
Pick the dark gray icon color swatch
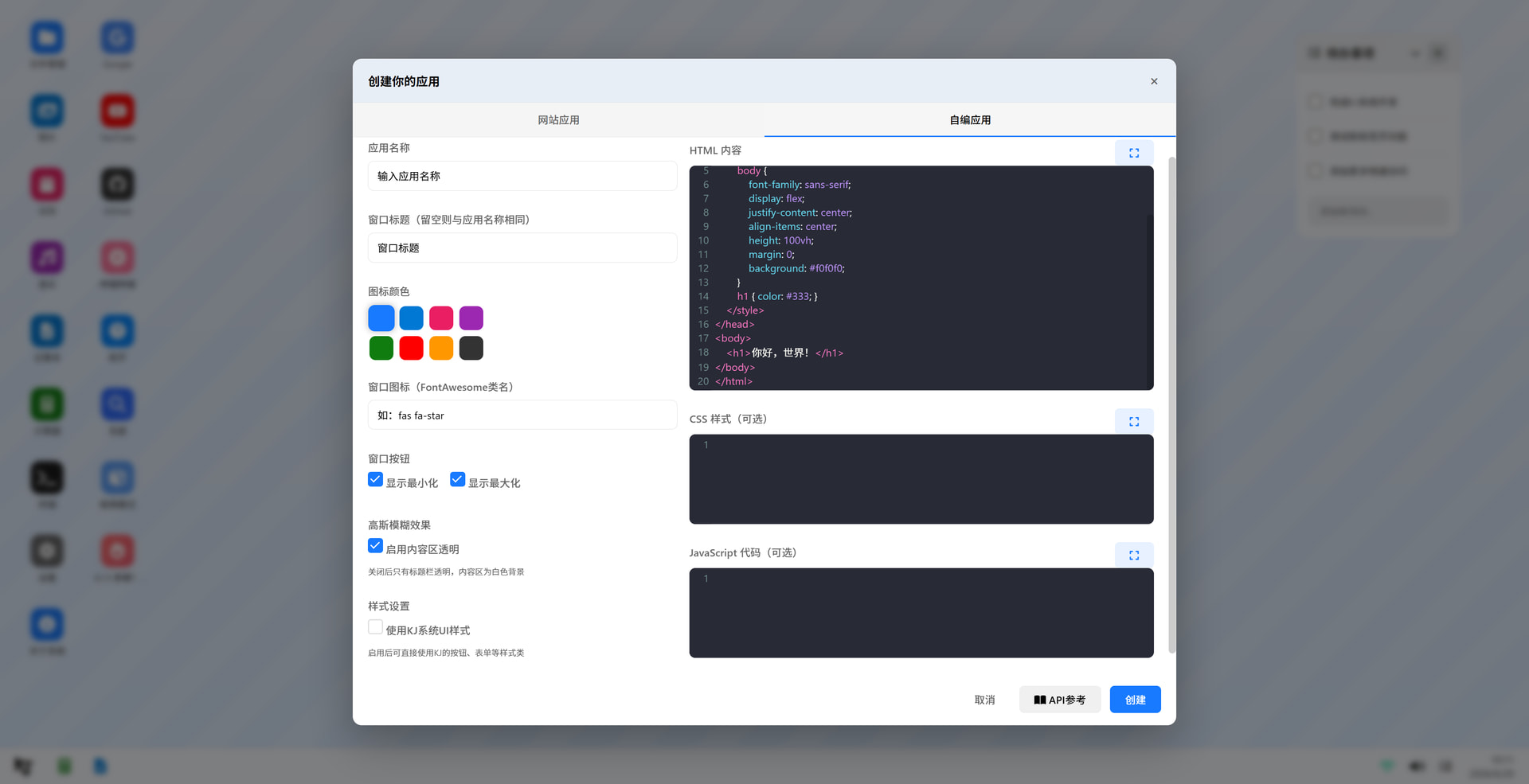(471, 348)
